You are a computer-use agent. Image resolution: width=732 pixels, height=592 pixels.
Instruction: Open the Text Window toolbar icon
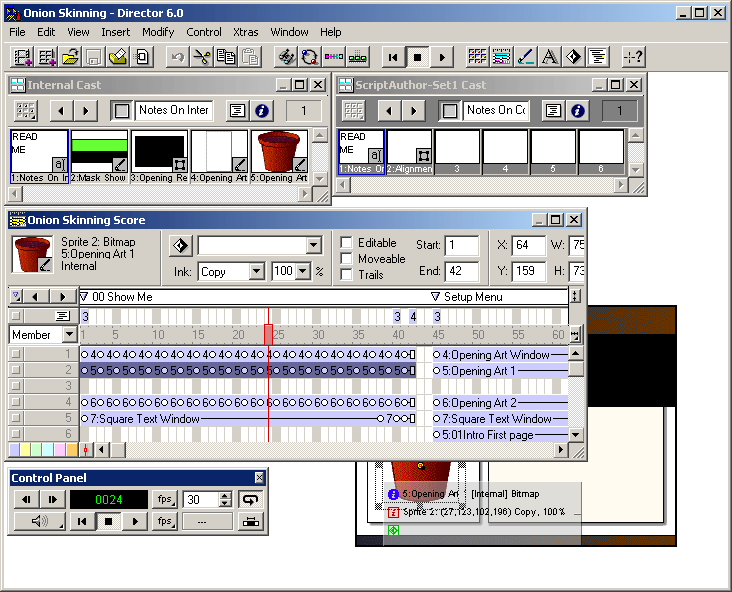click(549, 57)
